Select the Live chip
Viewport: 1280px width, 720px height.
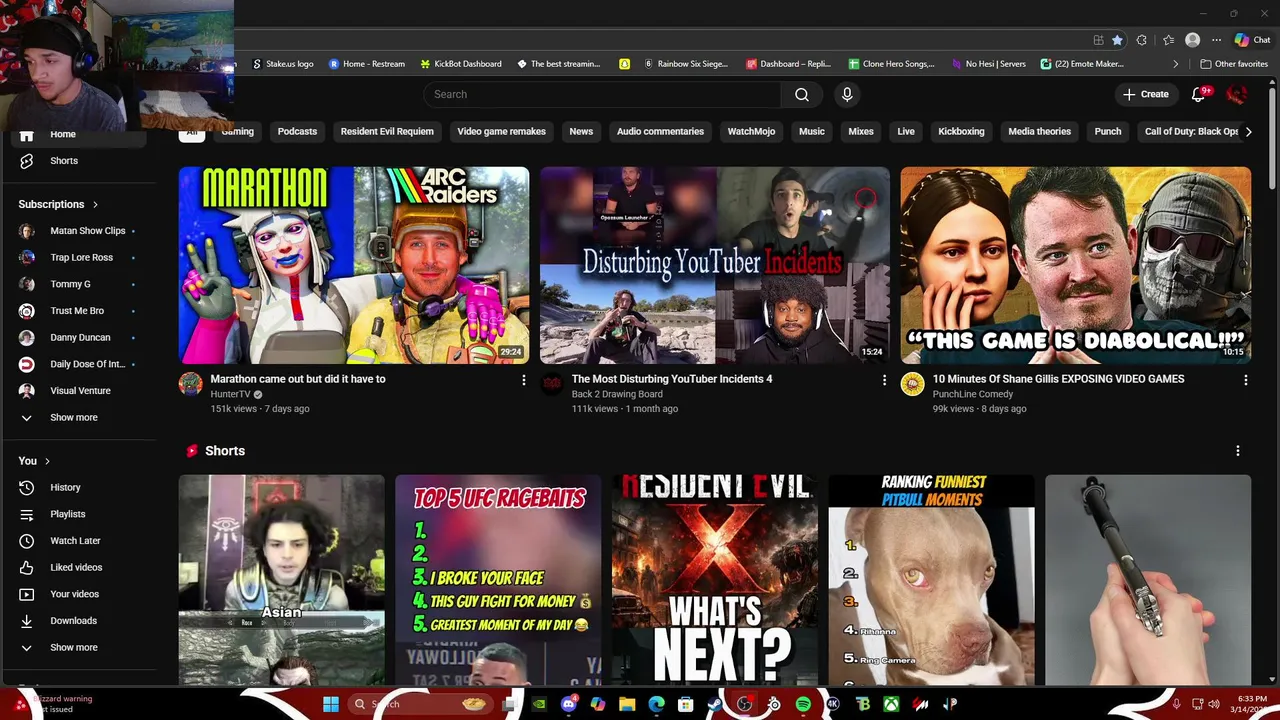click(x=906, y=131)
